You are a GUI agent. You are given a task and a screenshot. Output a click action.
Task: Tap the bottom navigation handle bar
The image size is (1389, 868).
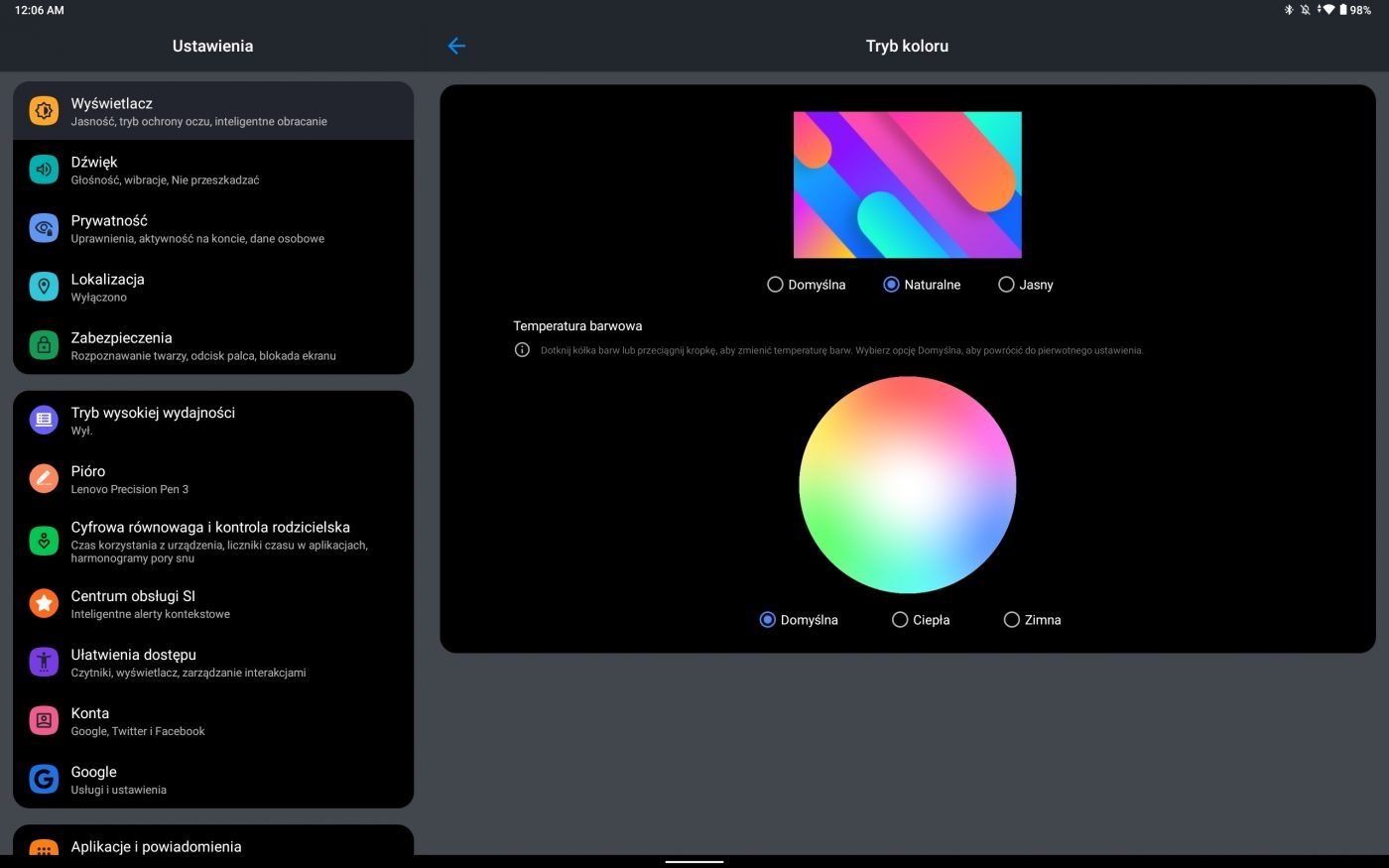pyautogui.click(x=694, y=862)
